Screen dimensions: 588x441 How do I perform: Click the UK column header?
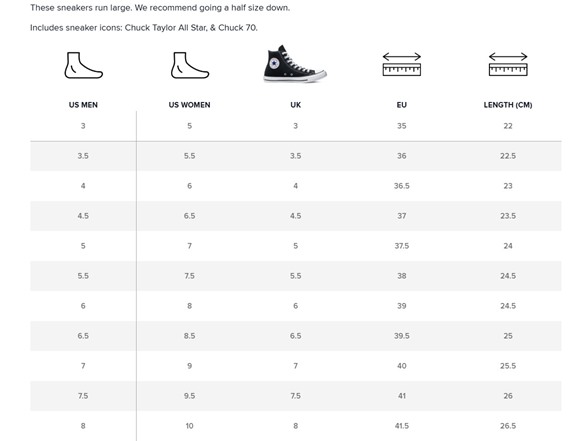[296, 105]
